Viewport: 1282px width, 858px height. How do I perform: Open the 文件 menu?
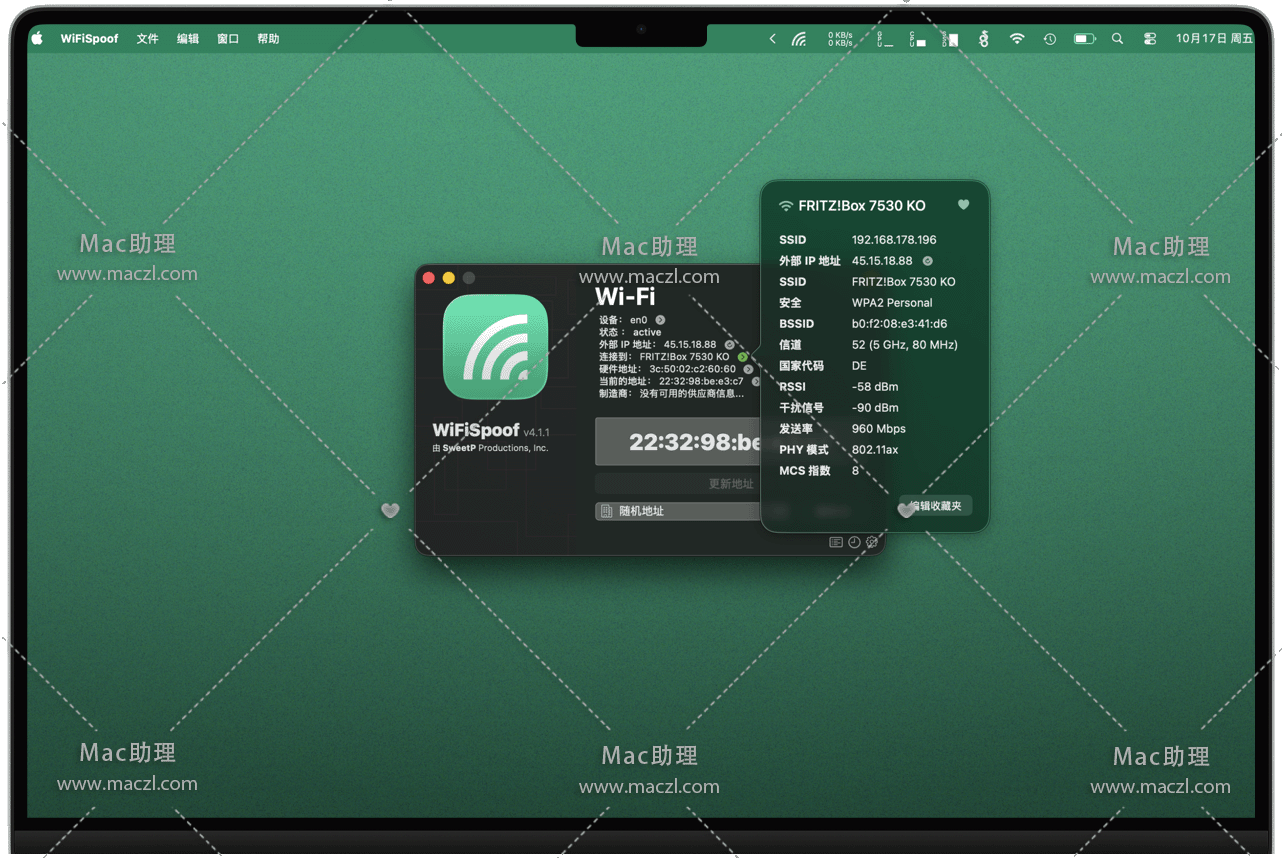148,39
